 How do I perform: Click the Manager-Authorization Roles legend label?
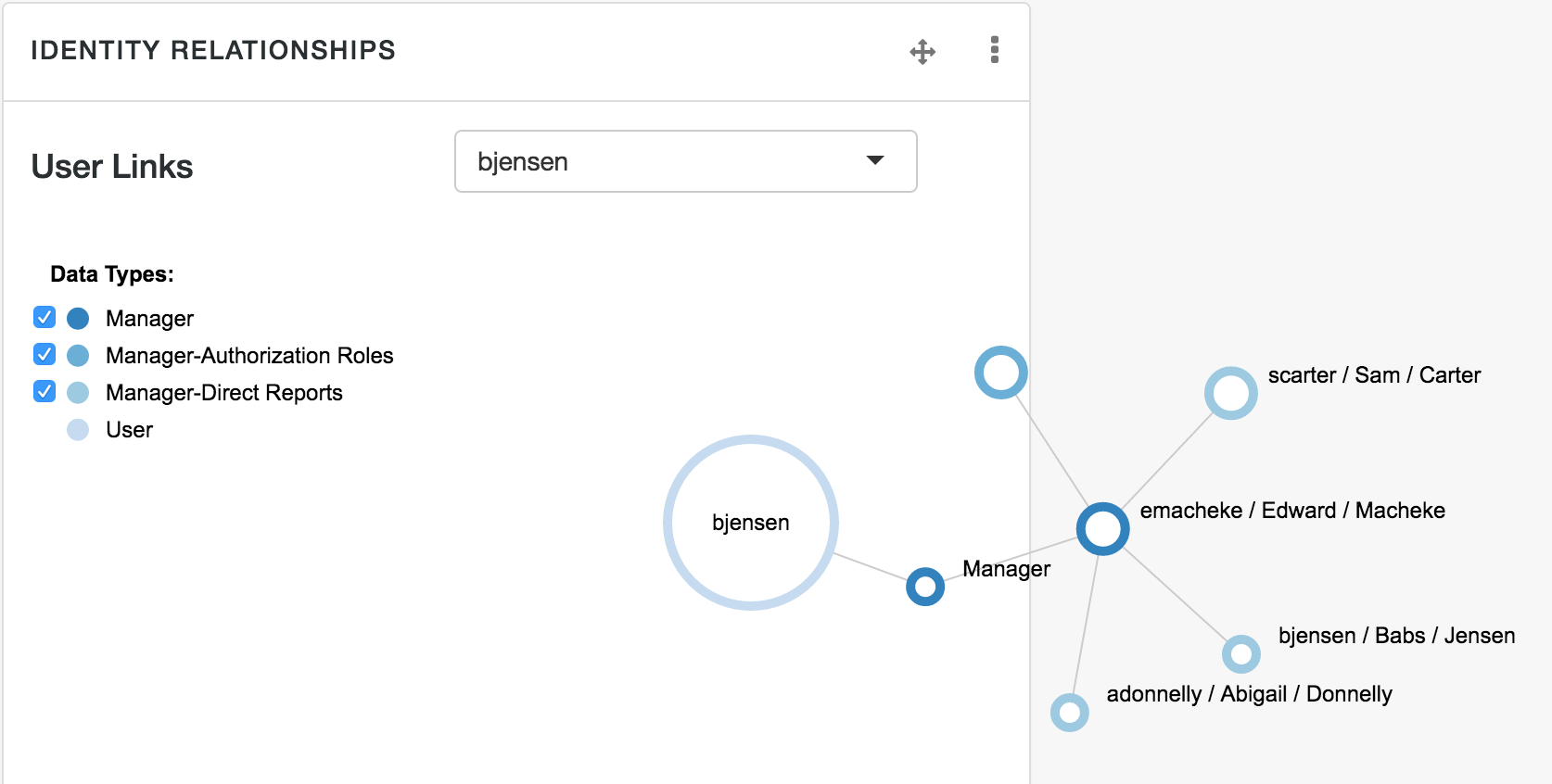pyautogui.click(x=249, y=356)
